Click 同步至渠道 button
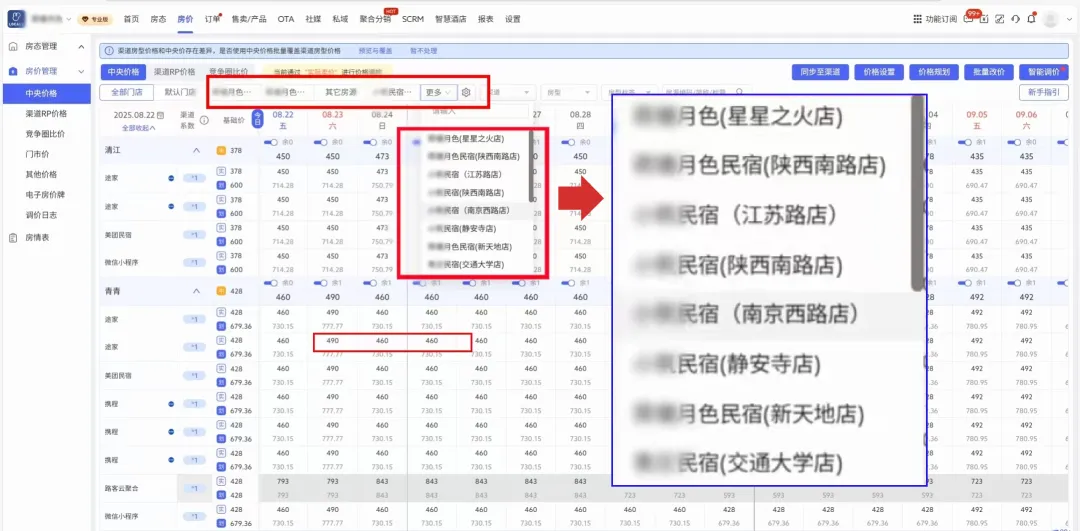Screen dimensions: 1080x531 pos(818,72)
